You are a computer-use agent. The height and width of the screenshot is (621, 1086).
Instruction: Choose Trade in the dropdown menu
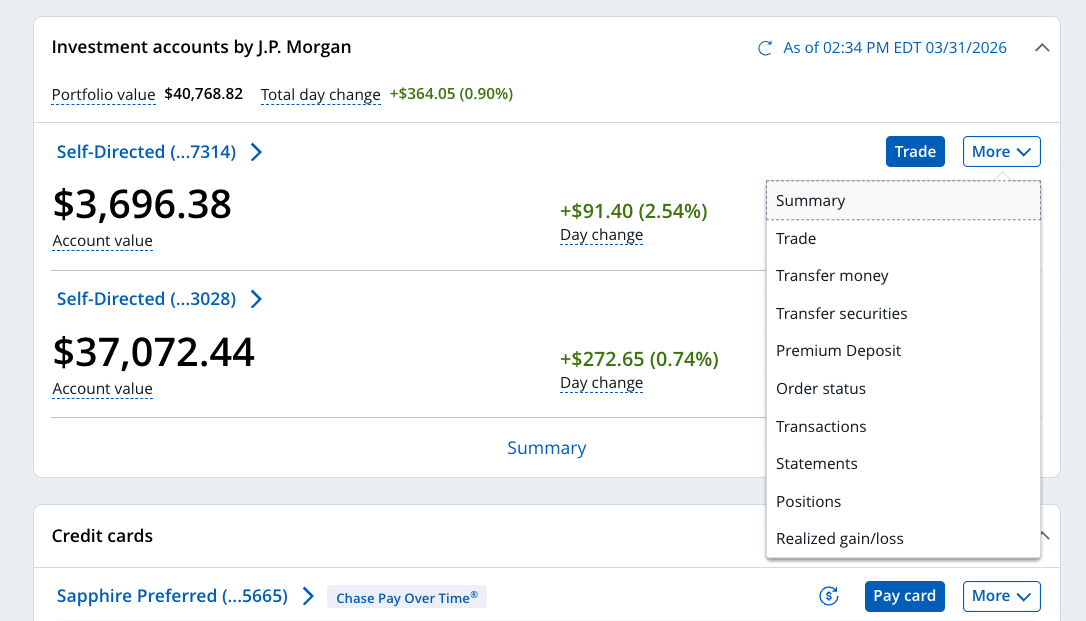click(903, 238)
